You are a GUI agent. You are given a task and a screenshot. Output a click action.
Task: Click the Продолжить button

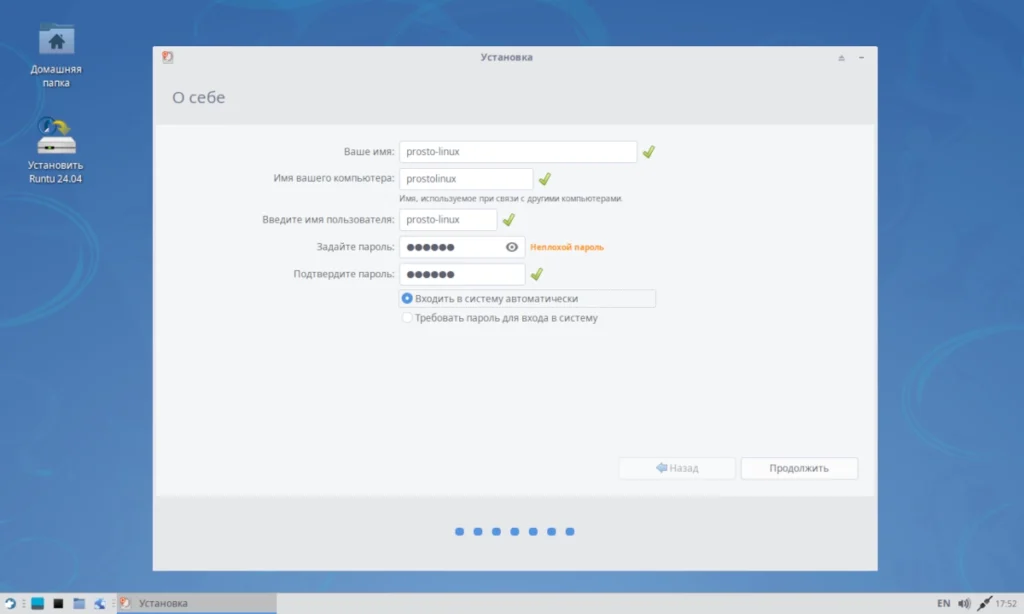(799, 468)
